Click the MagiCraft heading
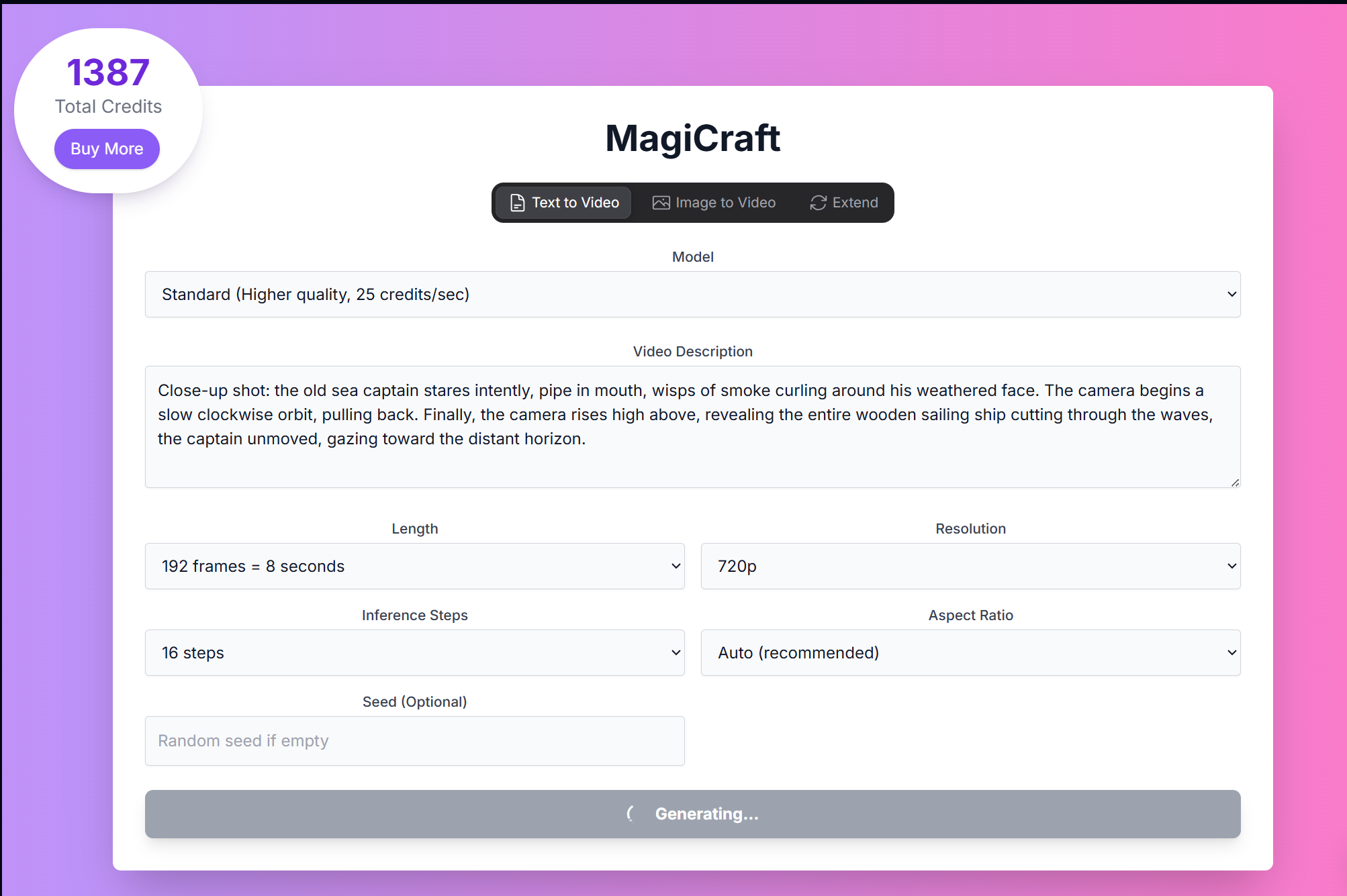 pyautogui.click(x=692, y=138)
